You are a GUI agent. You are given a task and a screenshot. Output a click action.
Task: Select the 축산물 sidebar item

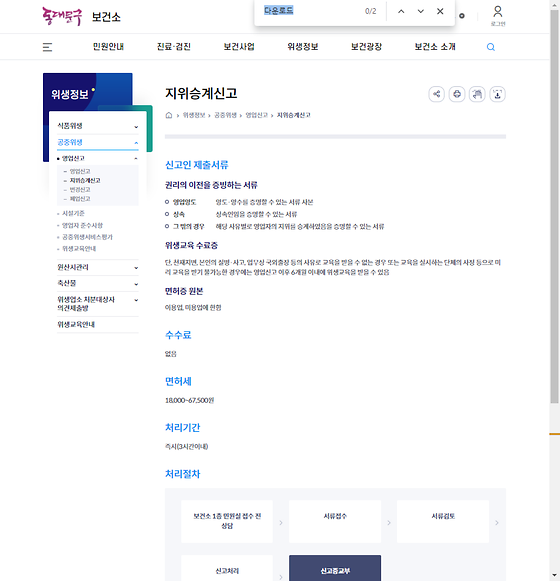(x=67, y=283)
